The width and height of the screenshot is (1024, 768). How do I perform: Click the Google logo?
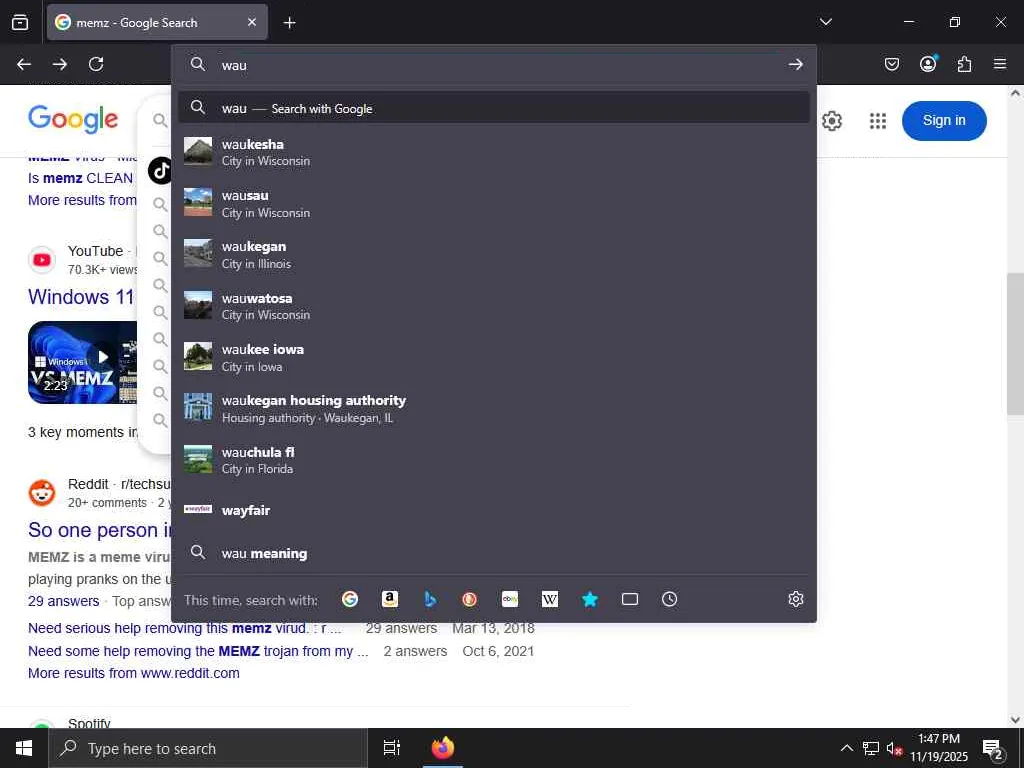point(73,119)
